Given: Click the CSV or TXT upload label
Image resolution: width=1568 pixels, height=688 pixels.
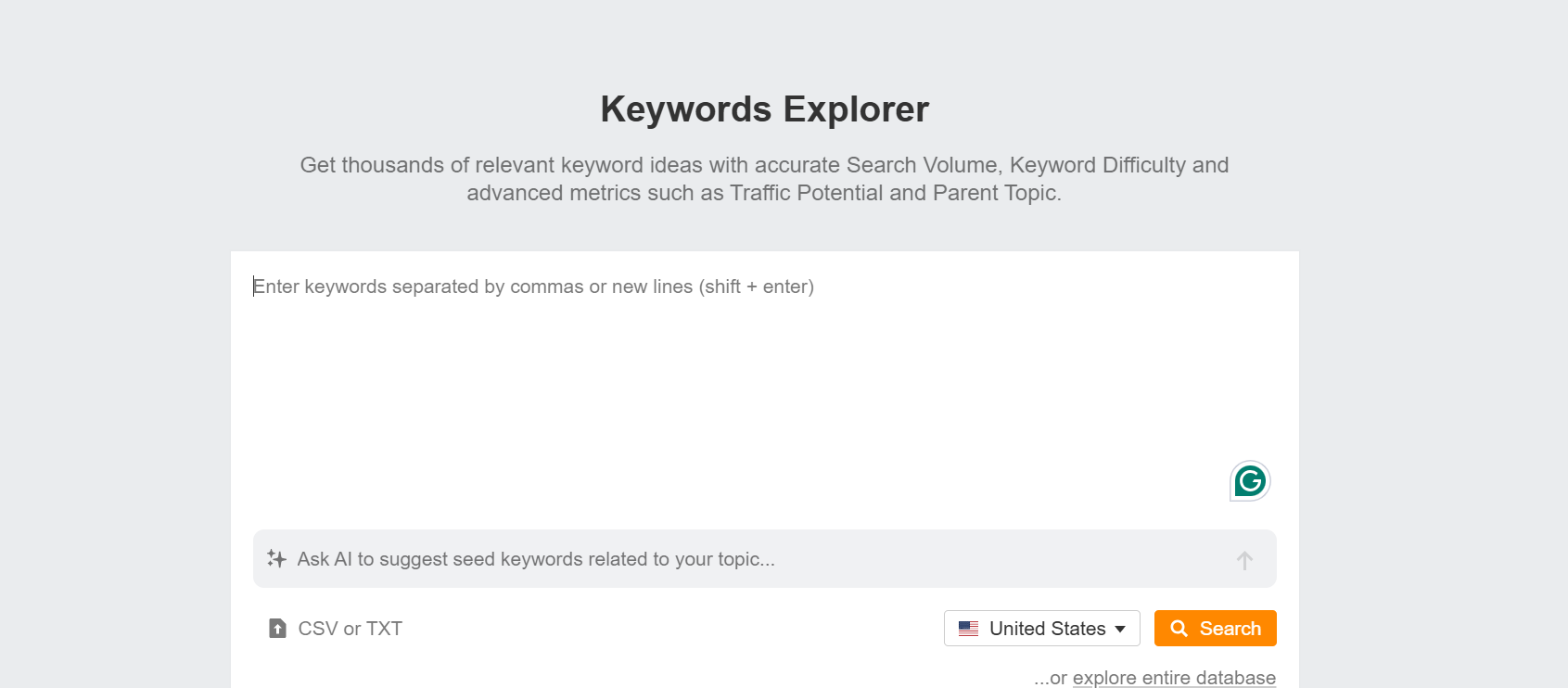Looking at the screenshot, I should pyautogui.click(x=350, y=629).
